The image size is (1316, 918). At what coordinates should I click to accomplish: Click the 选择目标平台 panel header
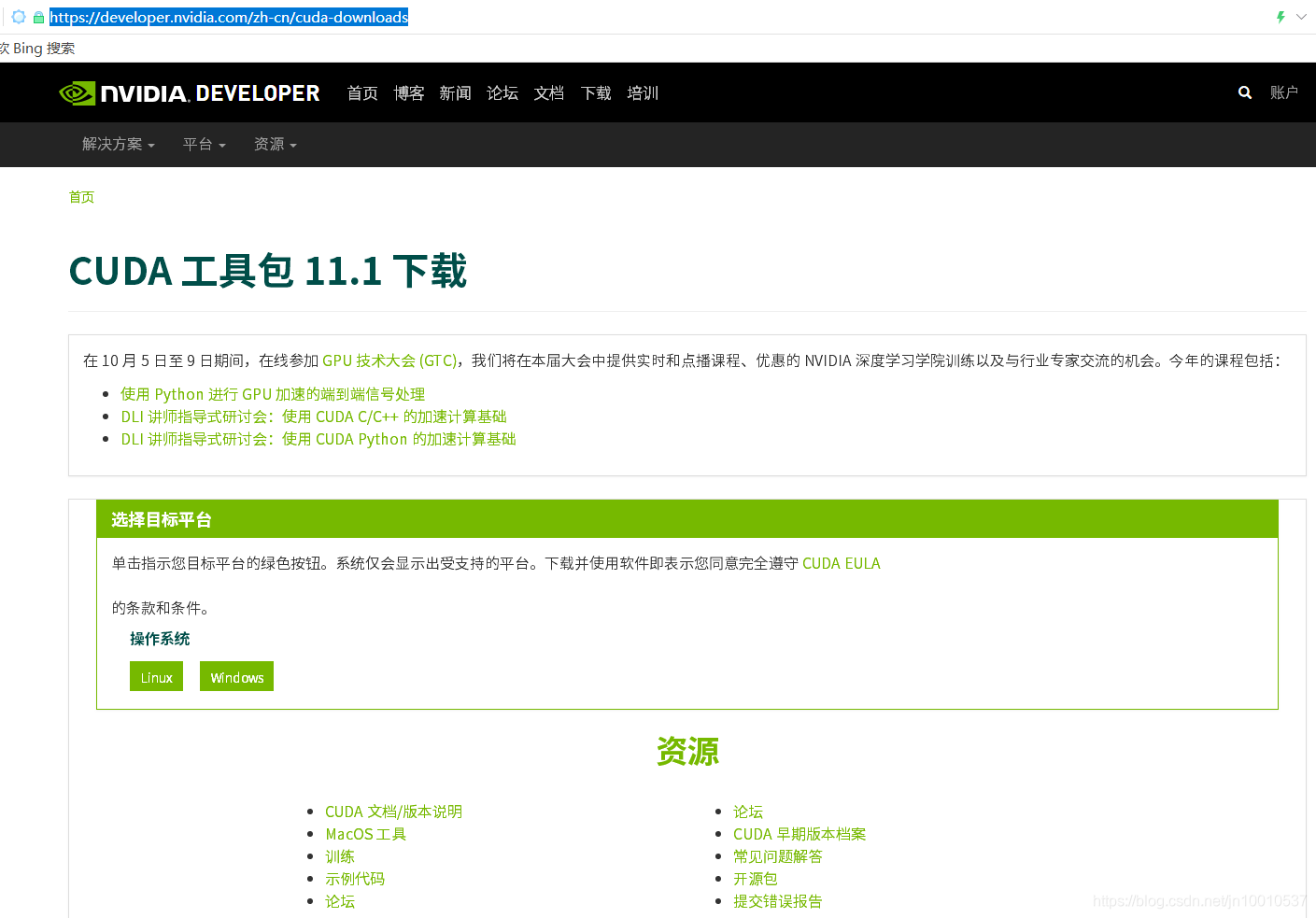click(x=687, y=519)
